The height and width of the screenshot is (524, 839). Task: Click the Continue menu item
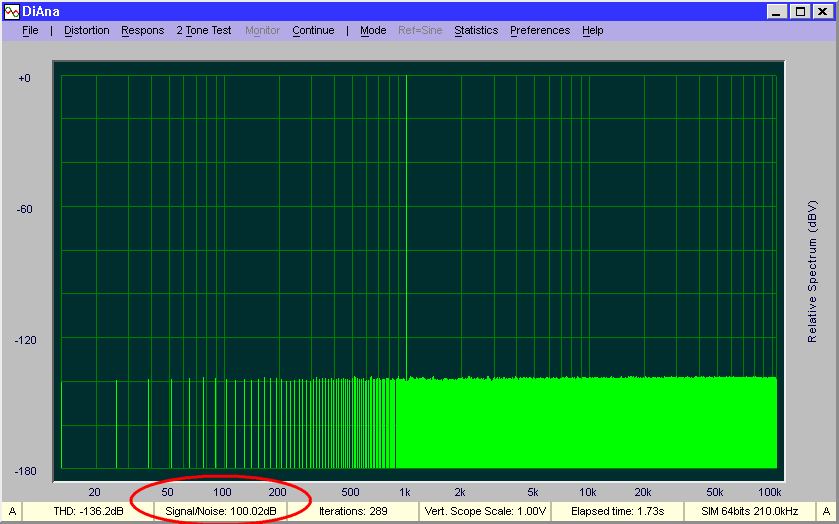pos(313,31)
